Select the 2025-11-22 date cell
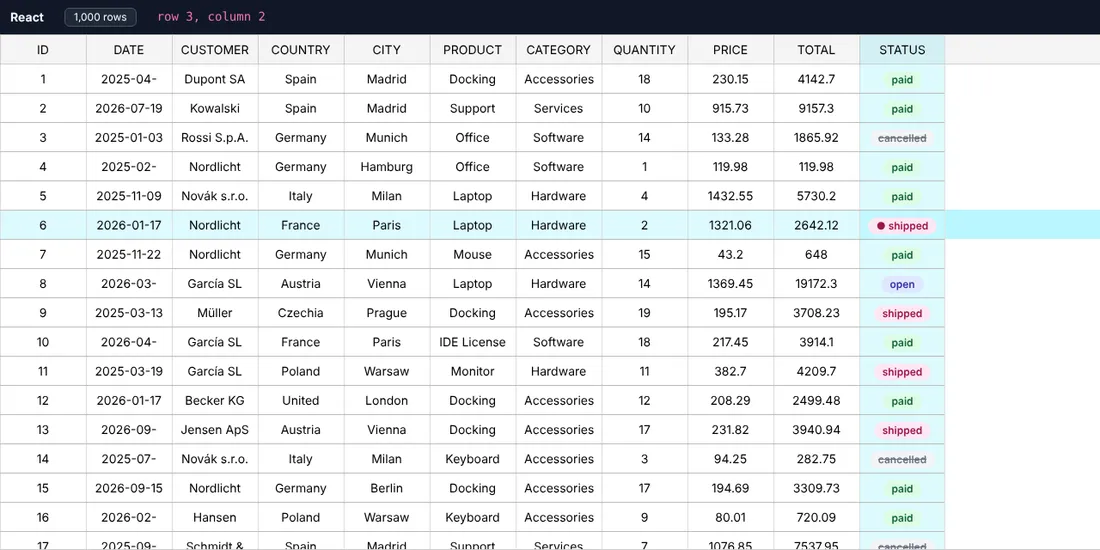The image size is (1100, 550). pyautogui.click(x=129, y=255)
